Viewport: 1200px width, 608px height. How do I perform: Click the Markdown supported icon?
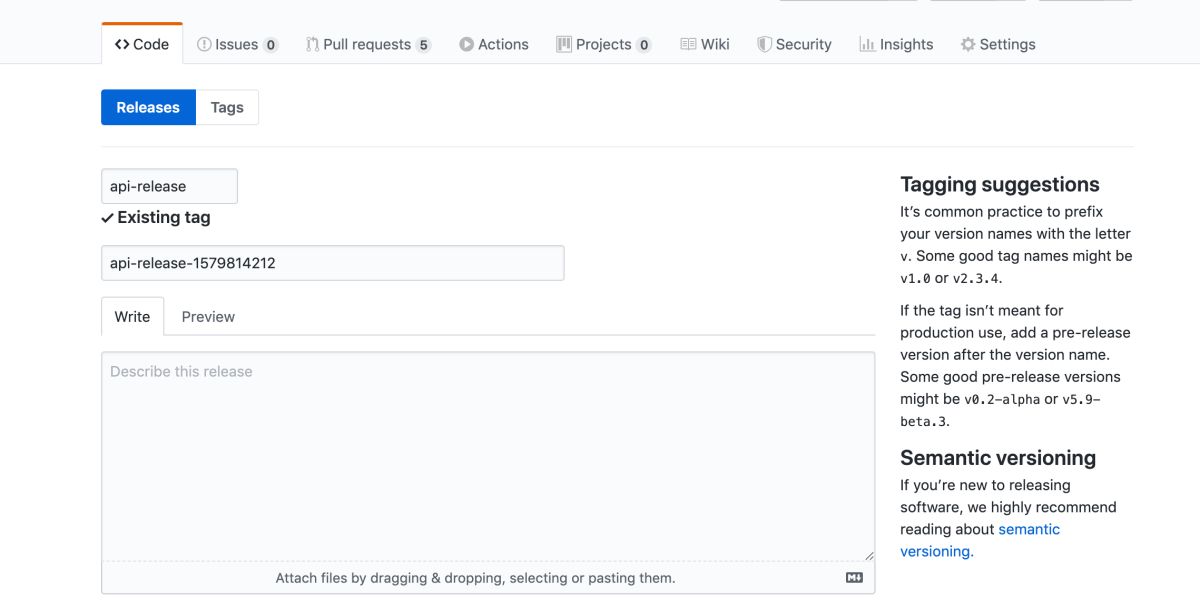854,578
